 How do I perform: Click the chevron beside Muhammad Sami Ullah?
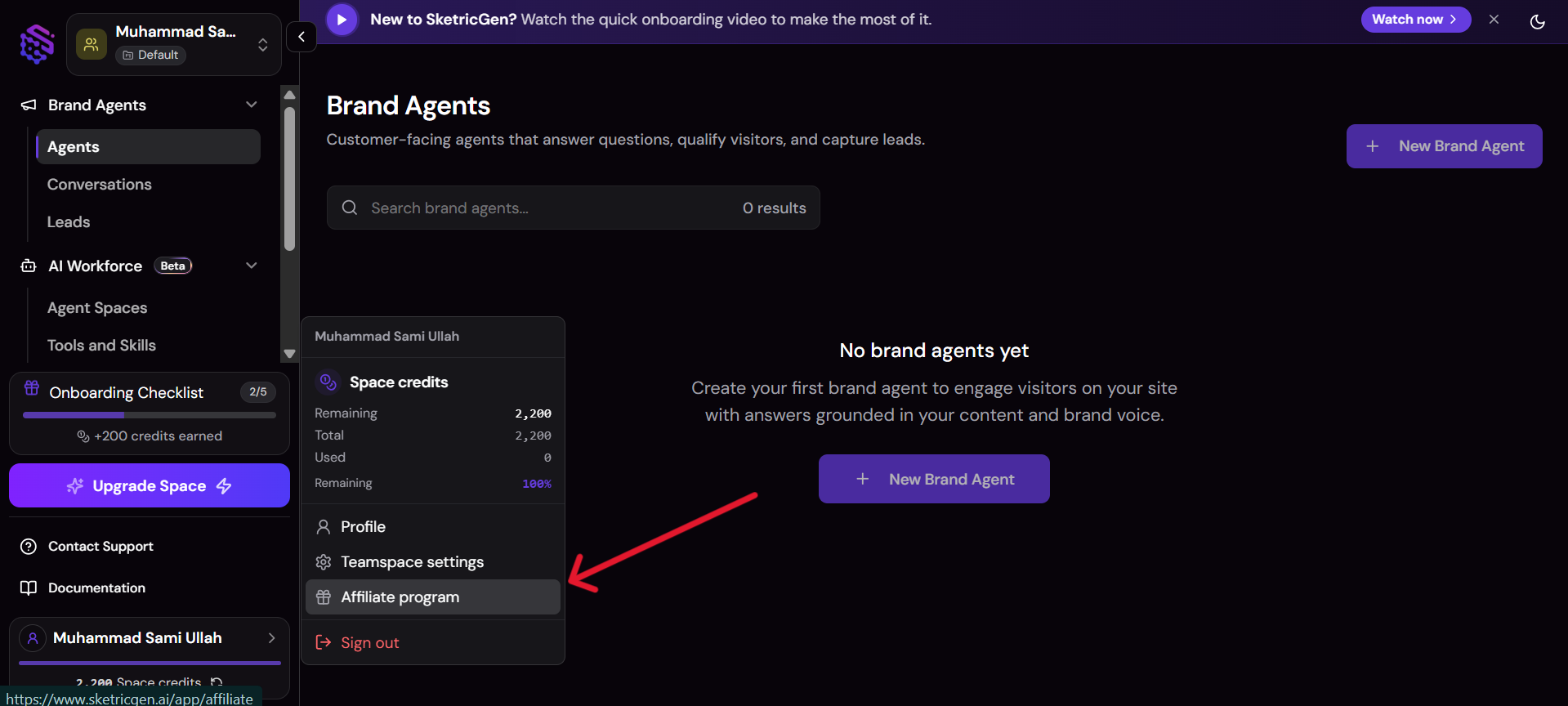[x=272, y=638]
